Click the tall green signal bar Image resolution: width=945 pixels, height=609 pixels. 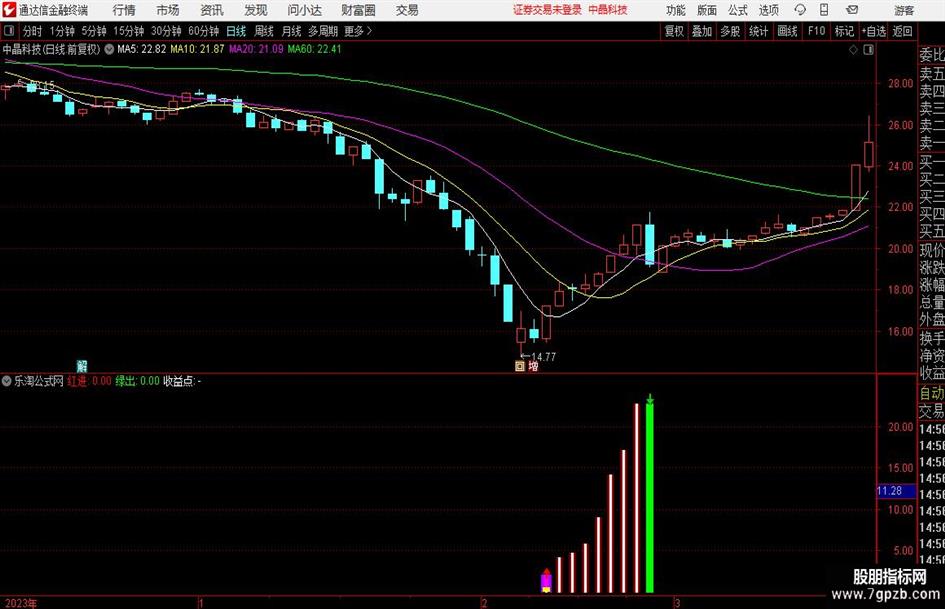[650, 498]
